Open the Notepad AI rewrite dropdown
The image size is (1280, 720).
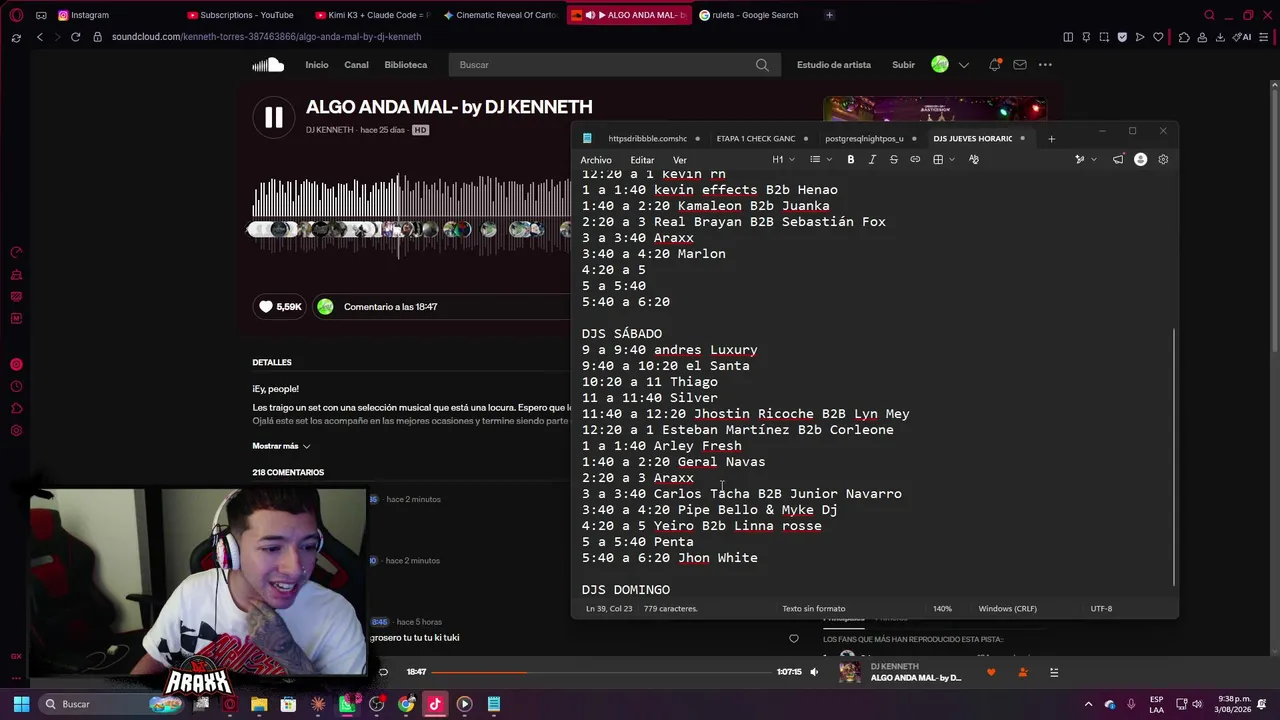tap(1084, 160)
